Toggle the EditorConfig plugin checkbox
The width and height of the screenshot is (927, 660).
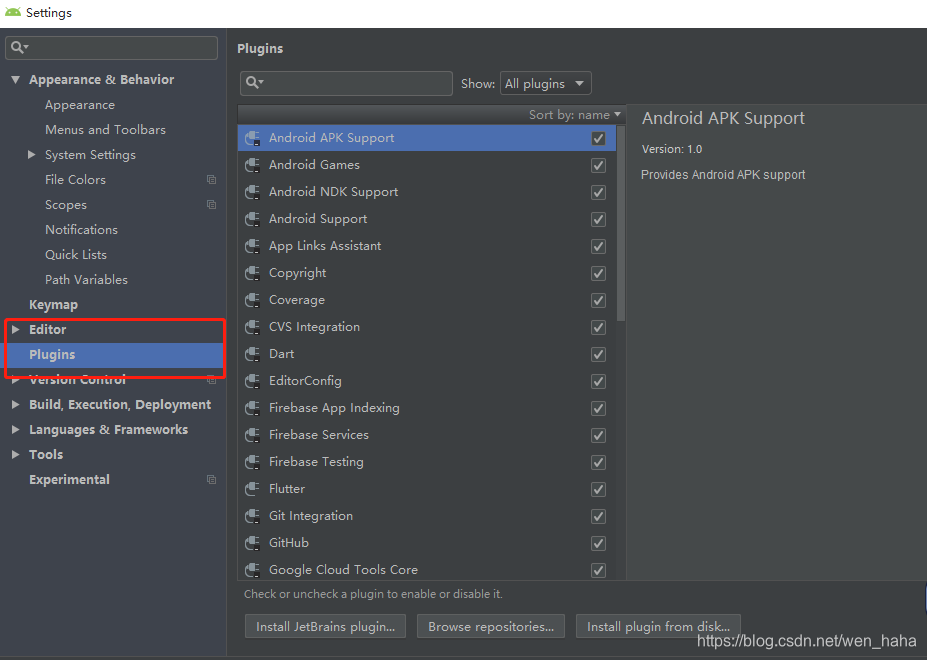click(x=598, y=381)
